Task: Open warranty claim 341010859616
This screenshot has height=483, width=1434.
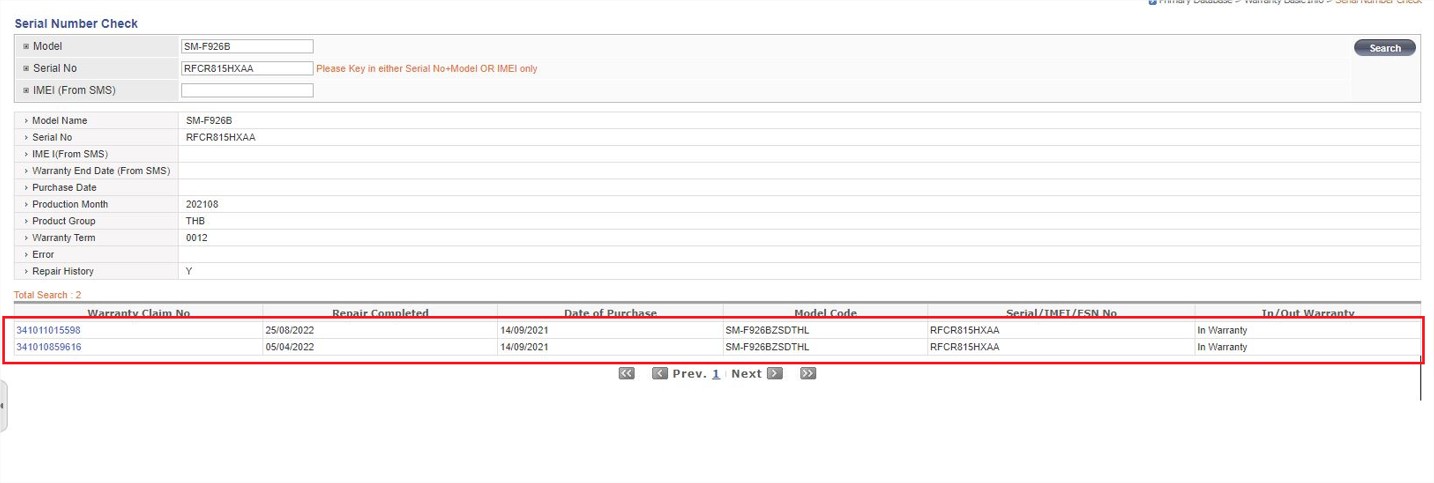Action: pos(48,347)
